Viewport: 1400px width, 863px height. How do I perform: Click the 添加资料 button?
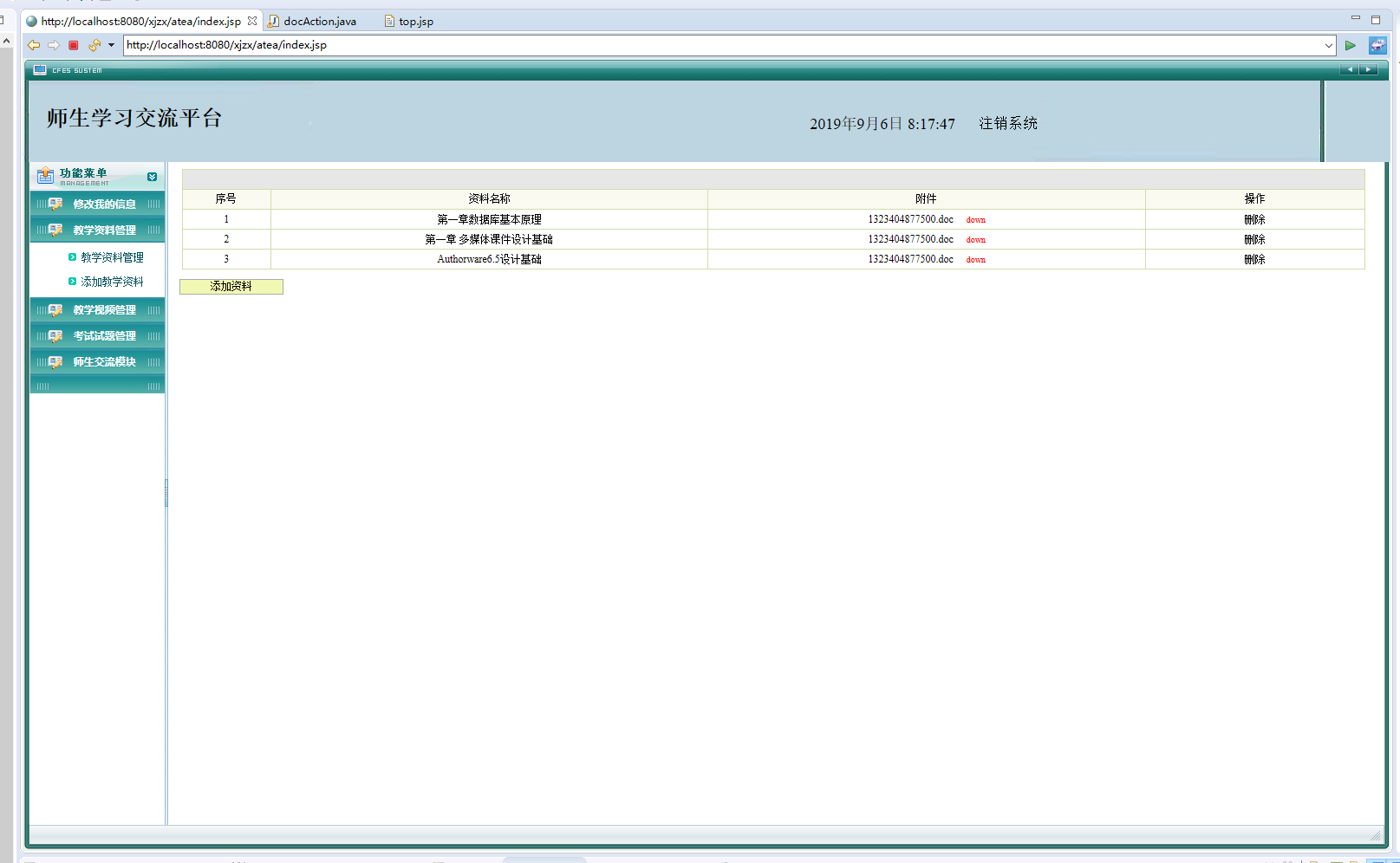pos(231,287)
